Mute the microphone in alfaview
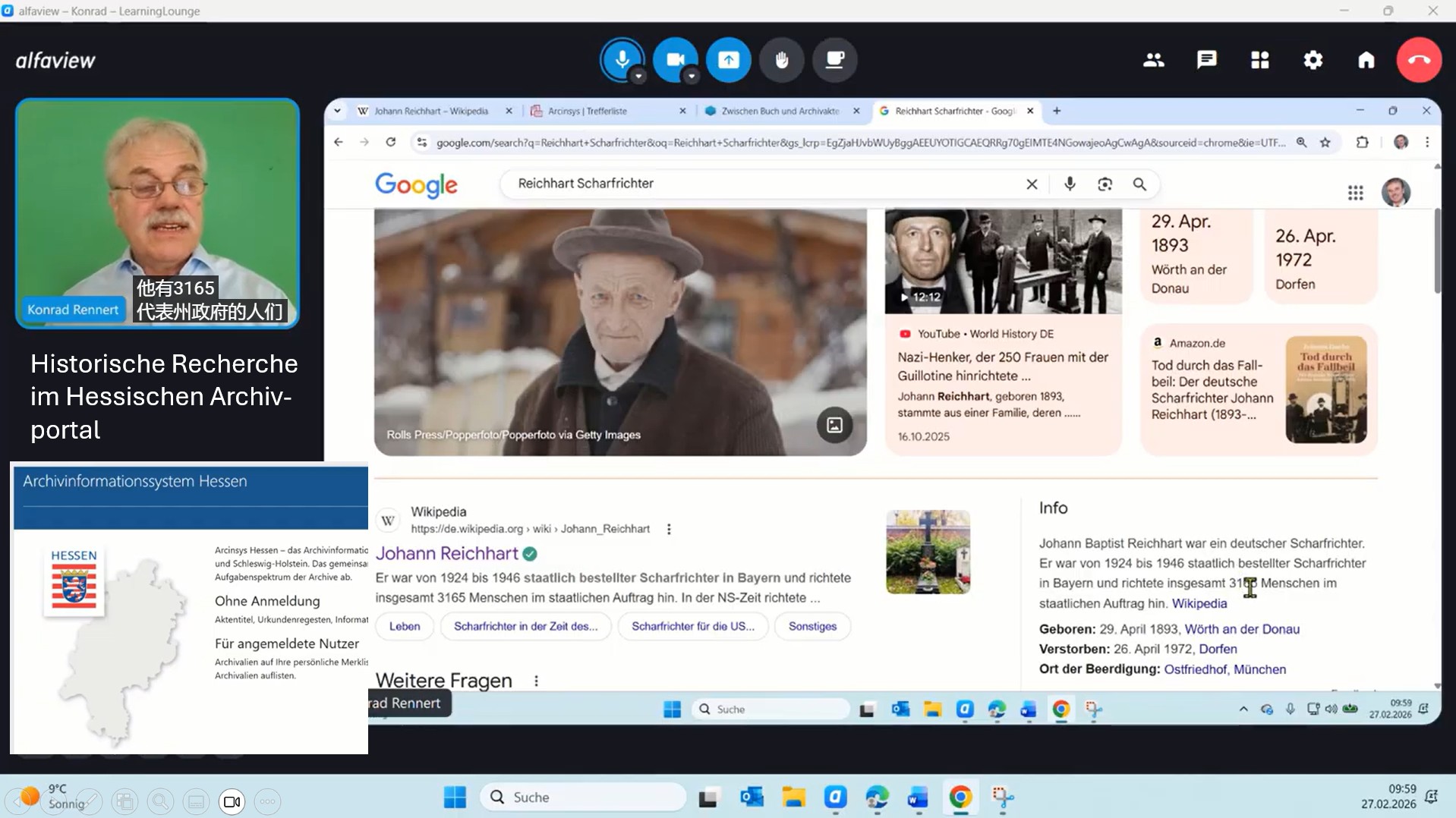This screenshot has height=818, width=1456. click(x=622, y=58)
